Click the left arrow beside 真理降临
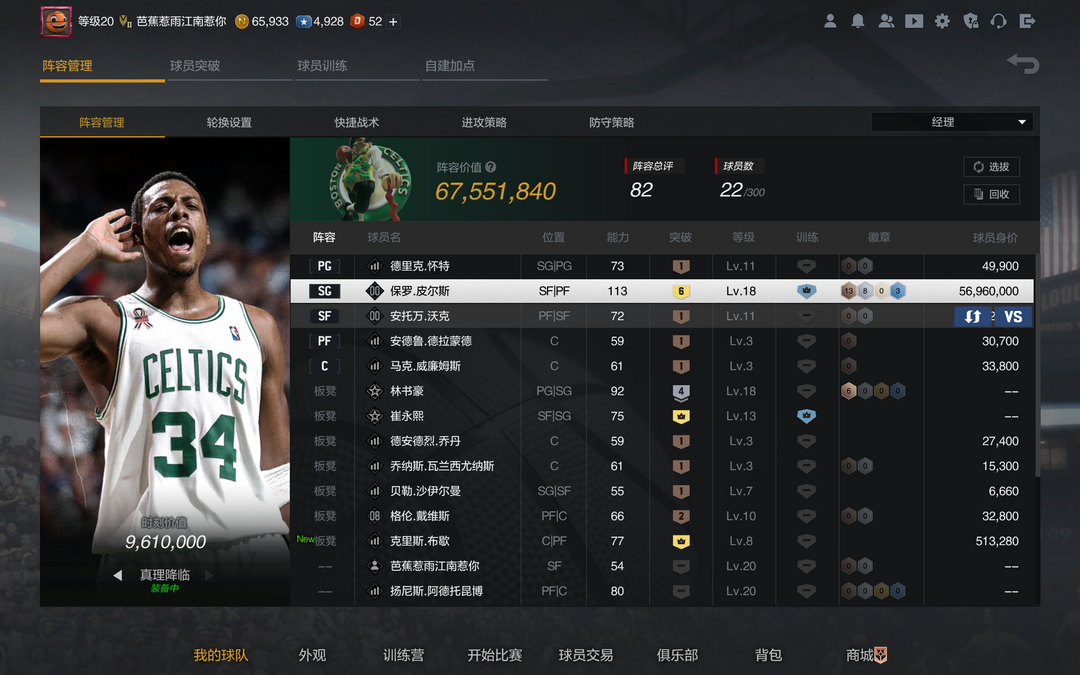Viewport: 1080px width, 675px height. (x=118, y=575)
